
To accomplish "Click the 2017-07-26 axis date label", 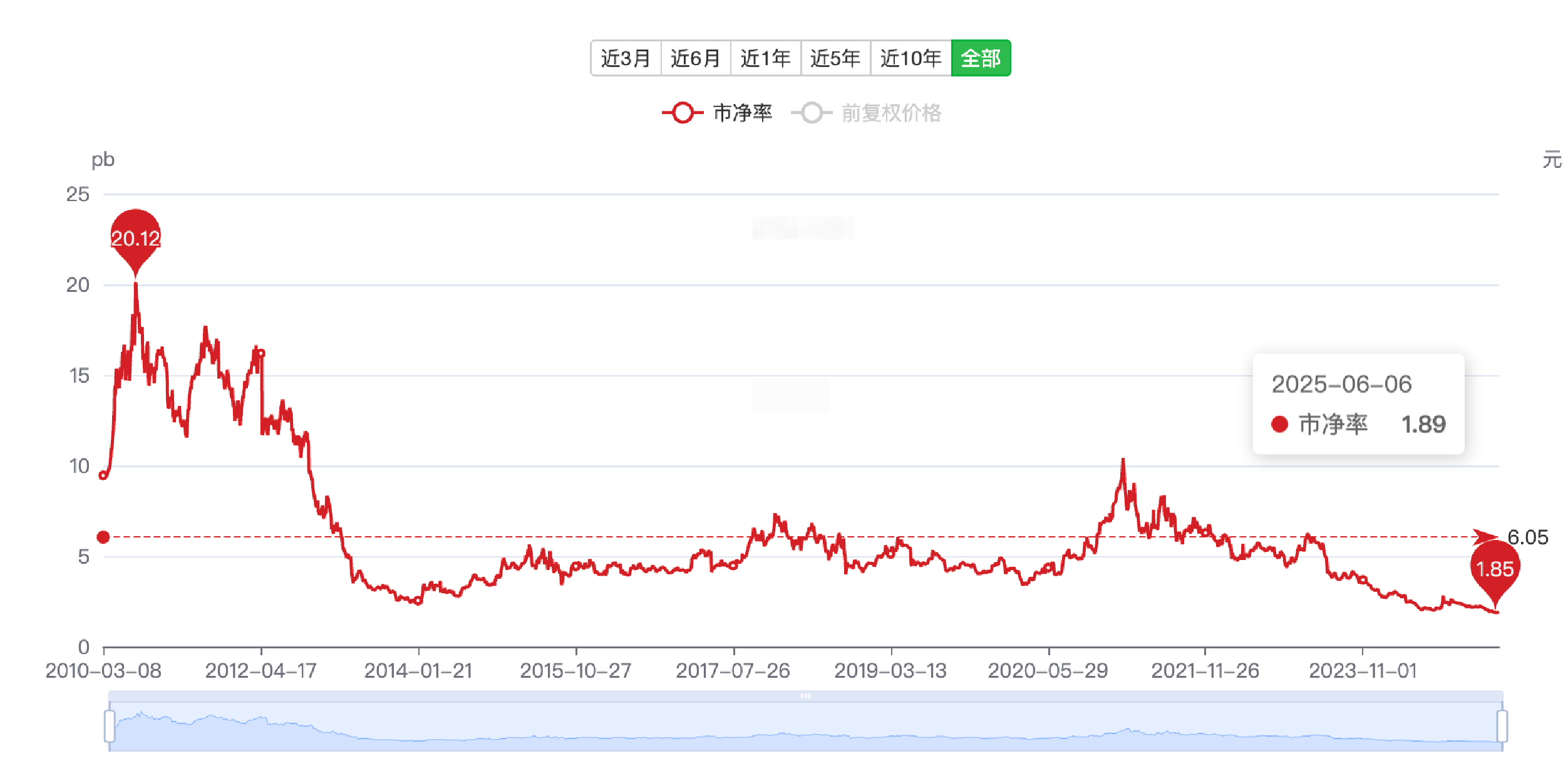I will (733, 671).
